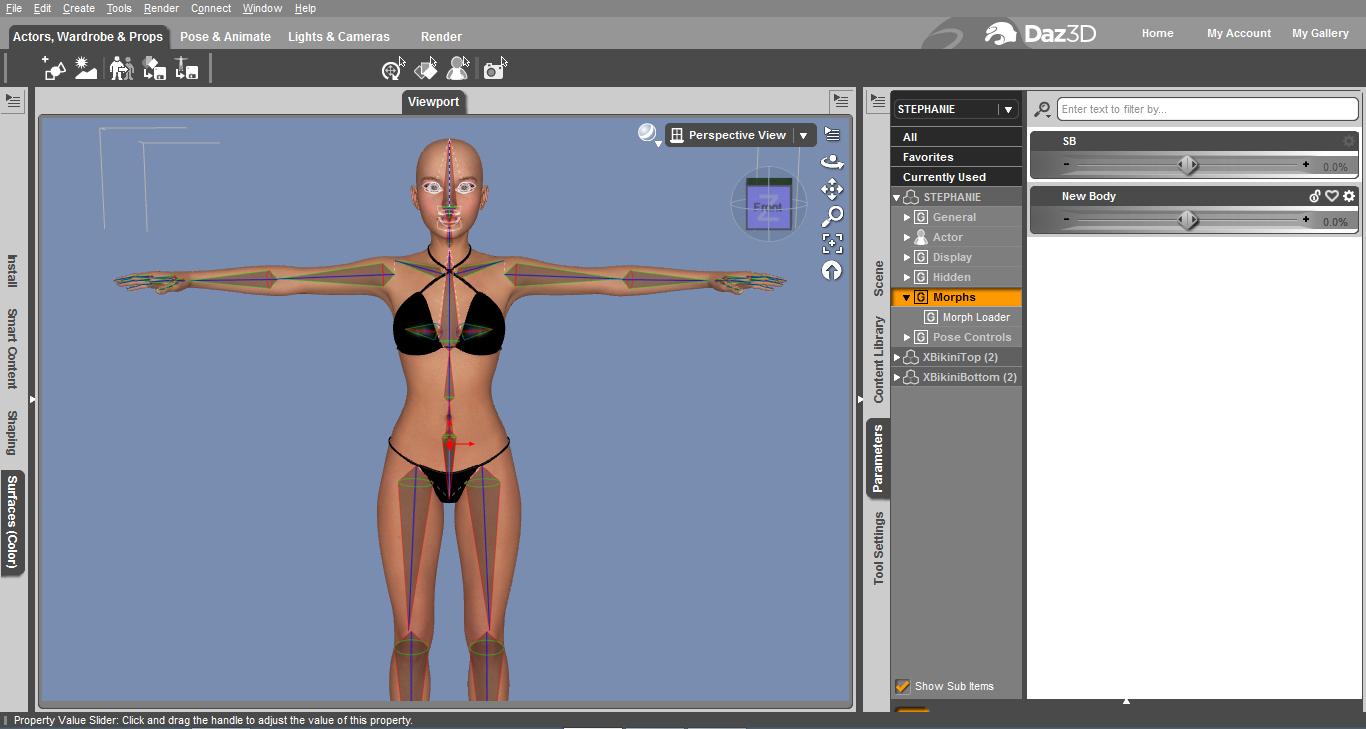1366x729 pixels.
Task: Collapse the STEPHANIE tree node
Action: pyautogui.click(x=897, y=197)
